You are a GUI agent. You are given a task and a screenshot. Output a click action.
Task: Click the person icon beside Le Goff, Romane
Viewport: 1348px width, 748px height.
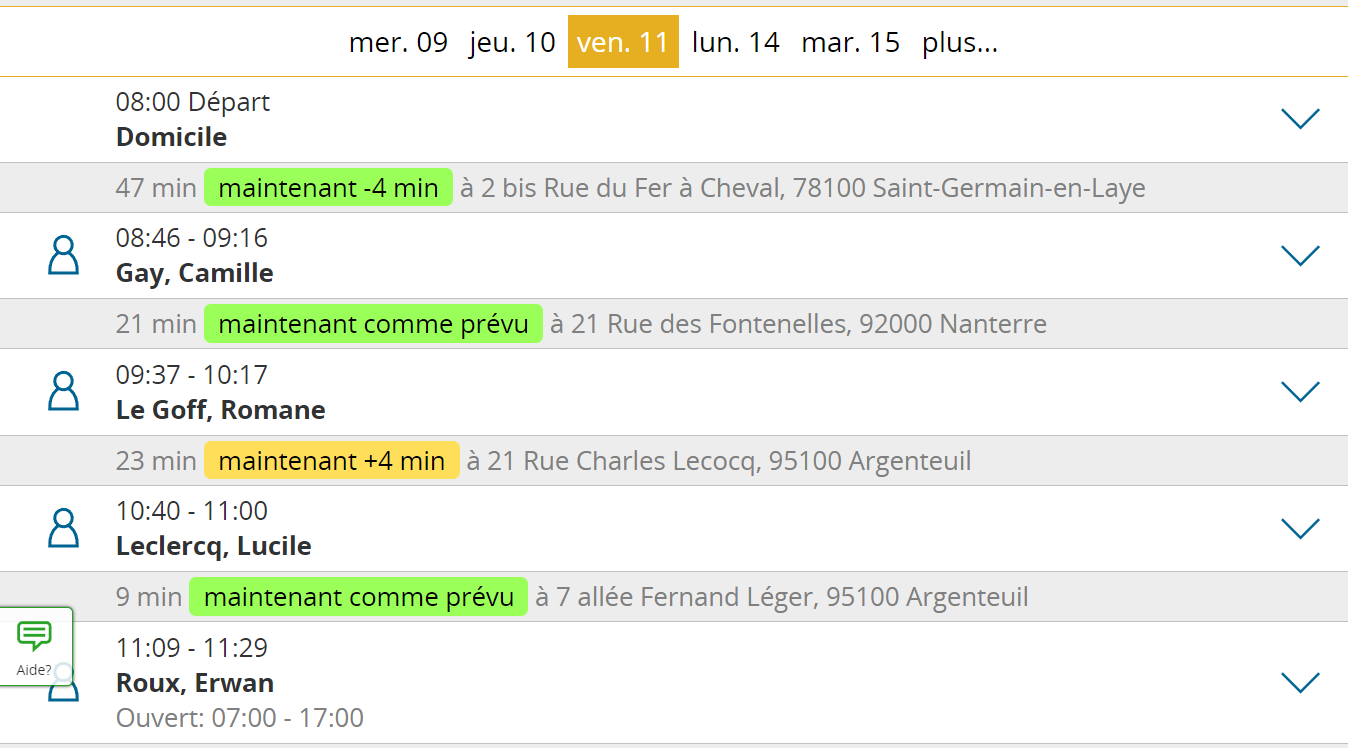[63, 391]
